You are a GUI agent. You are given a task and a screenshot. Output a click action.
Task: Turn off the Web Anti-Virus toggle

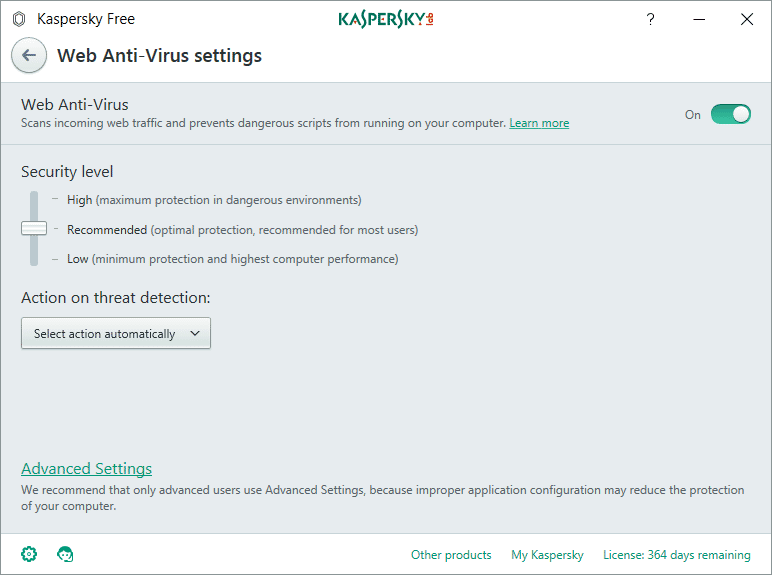(731, 114)
